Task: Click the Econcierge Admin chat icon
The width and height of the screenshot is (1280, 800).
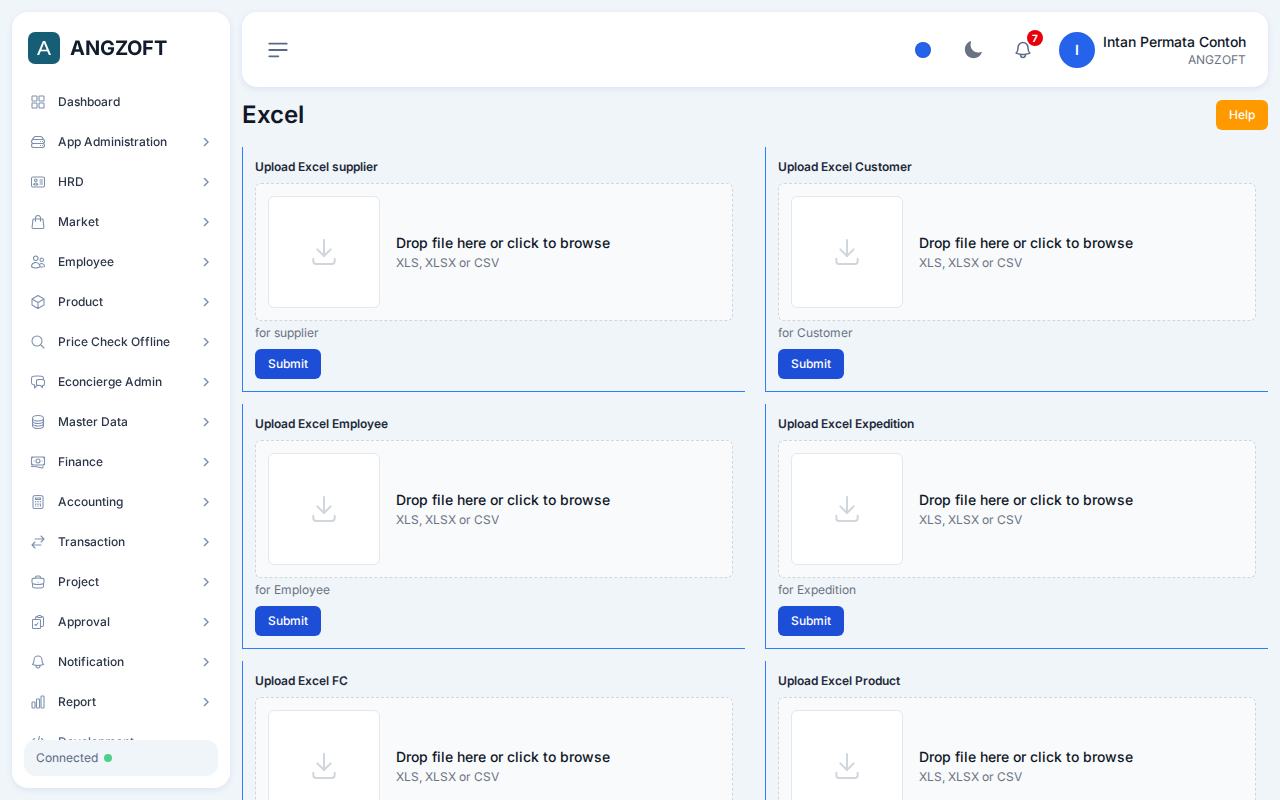Action: pos(38,382)
